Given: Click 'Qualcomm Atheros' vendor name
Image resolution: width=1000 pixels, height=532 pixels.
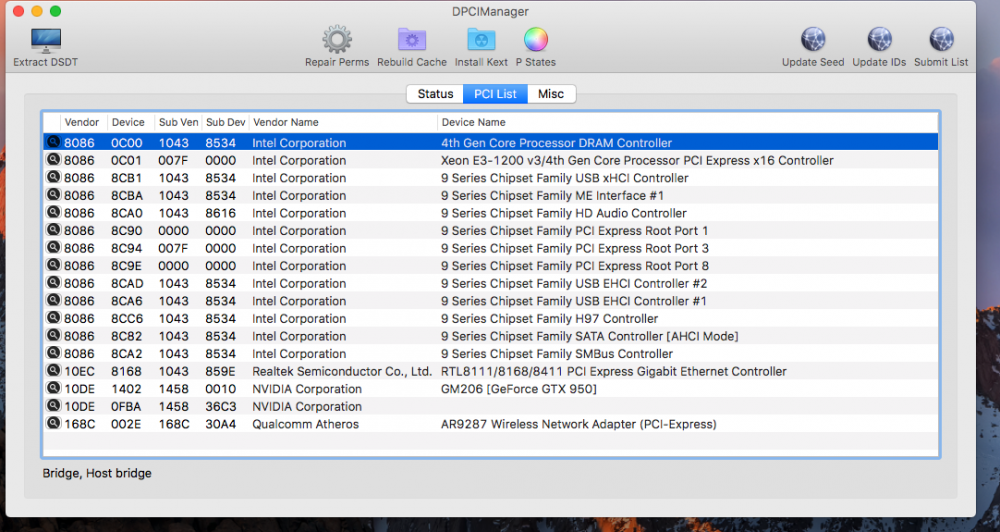Looking at the screenshot, I should click(x=305, y=424).
